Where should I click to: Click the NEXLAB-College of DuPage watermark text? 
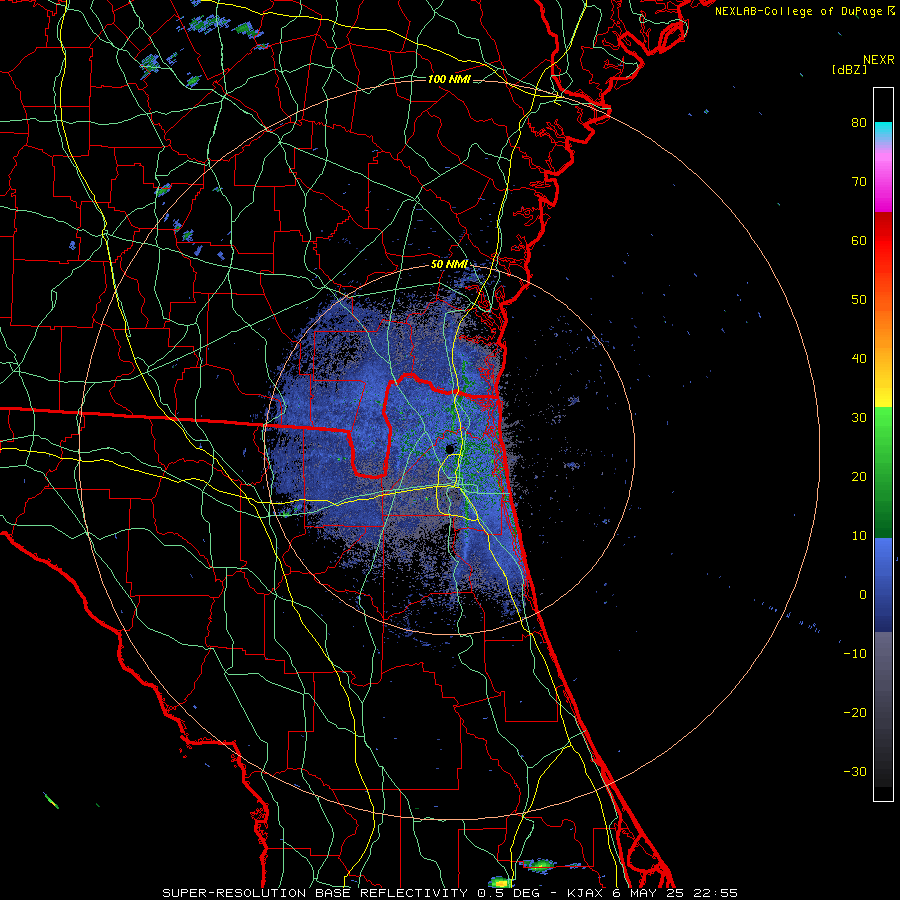pyautogui.click(x=805, y=11)
